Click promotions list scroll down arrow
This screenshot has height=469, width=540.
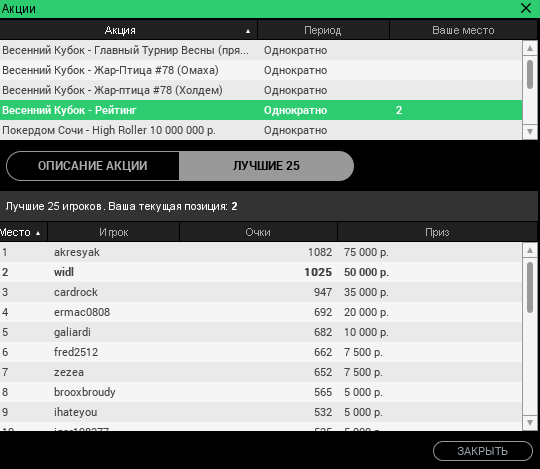coord(530,132)
